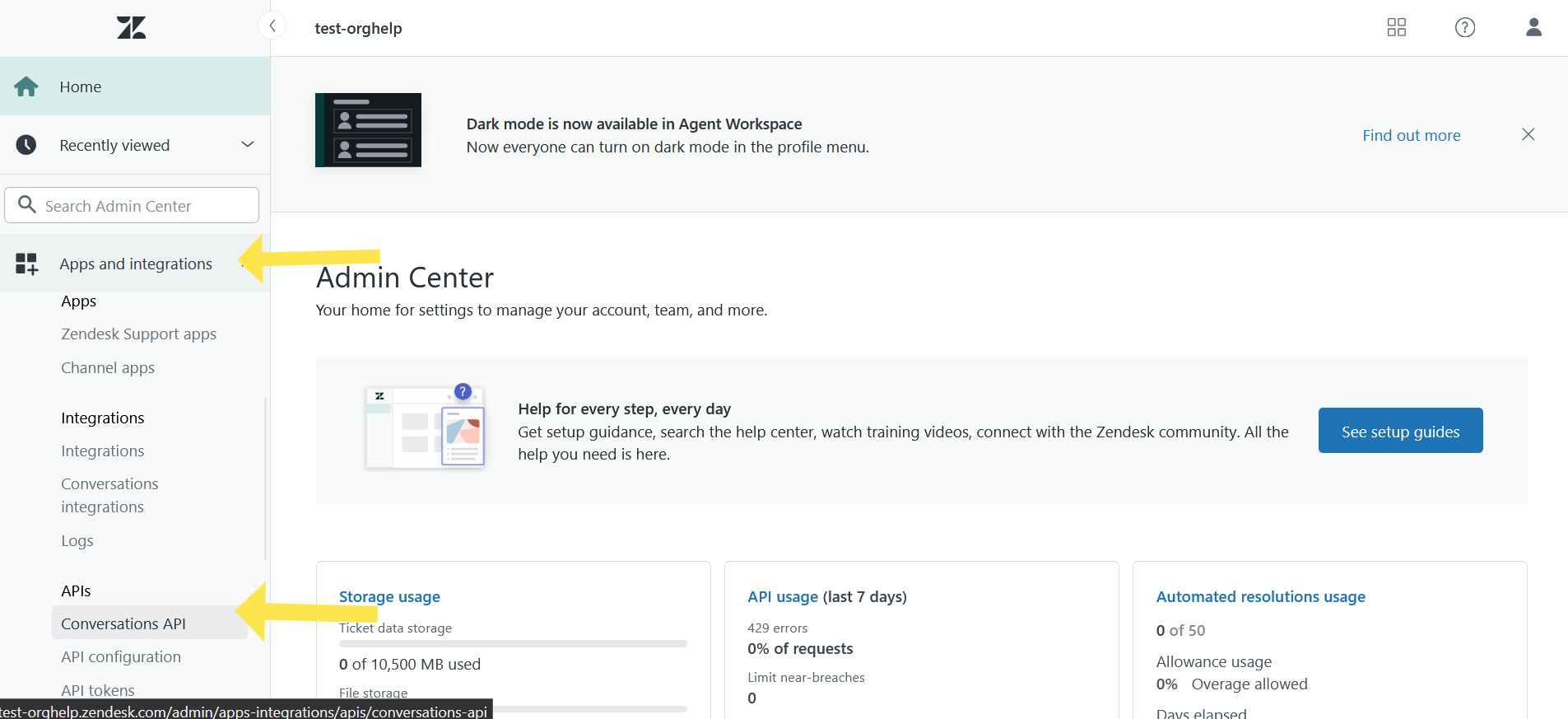
Task: Open the help question mark icon
Action: tap(1464, 27)
